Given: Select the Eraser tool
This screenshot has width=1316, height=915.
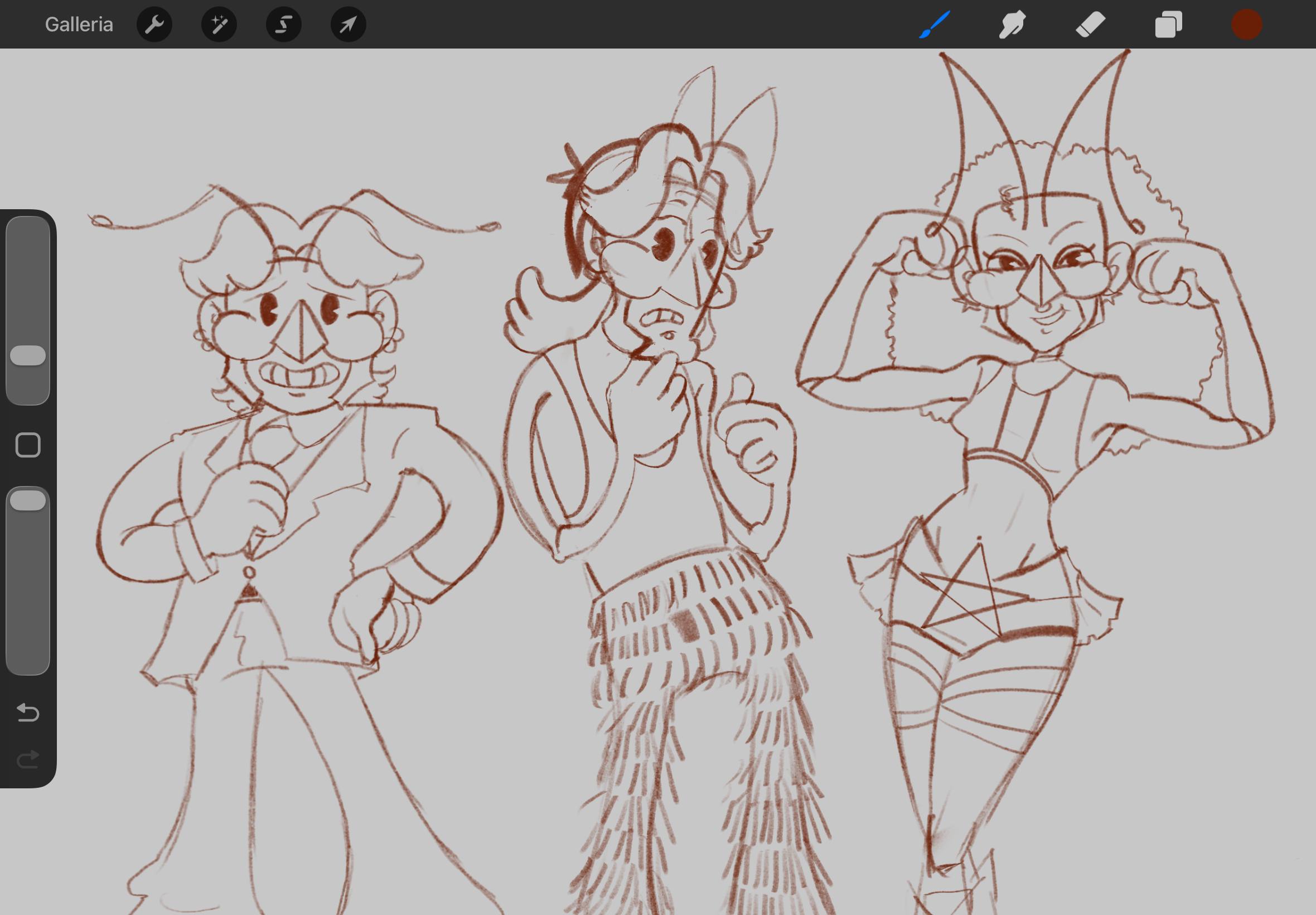Looking at the screenshot, I should coord(1090,25).
